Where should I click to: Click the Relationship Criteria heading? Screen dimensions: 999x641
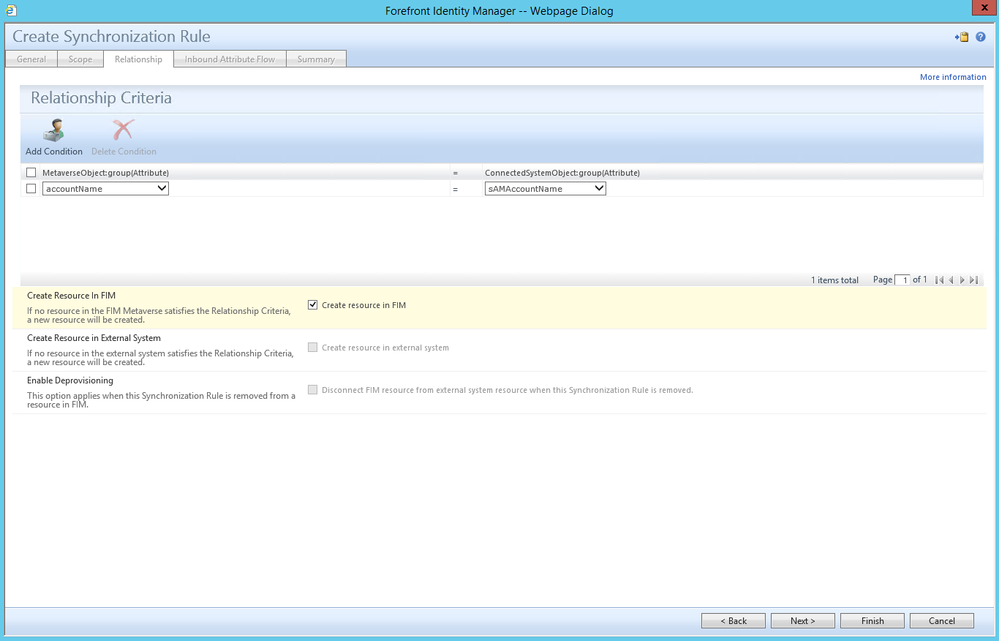click(x=101, y=98)
